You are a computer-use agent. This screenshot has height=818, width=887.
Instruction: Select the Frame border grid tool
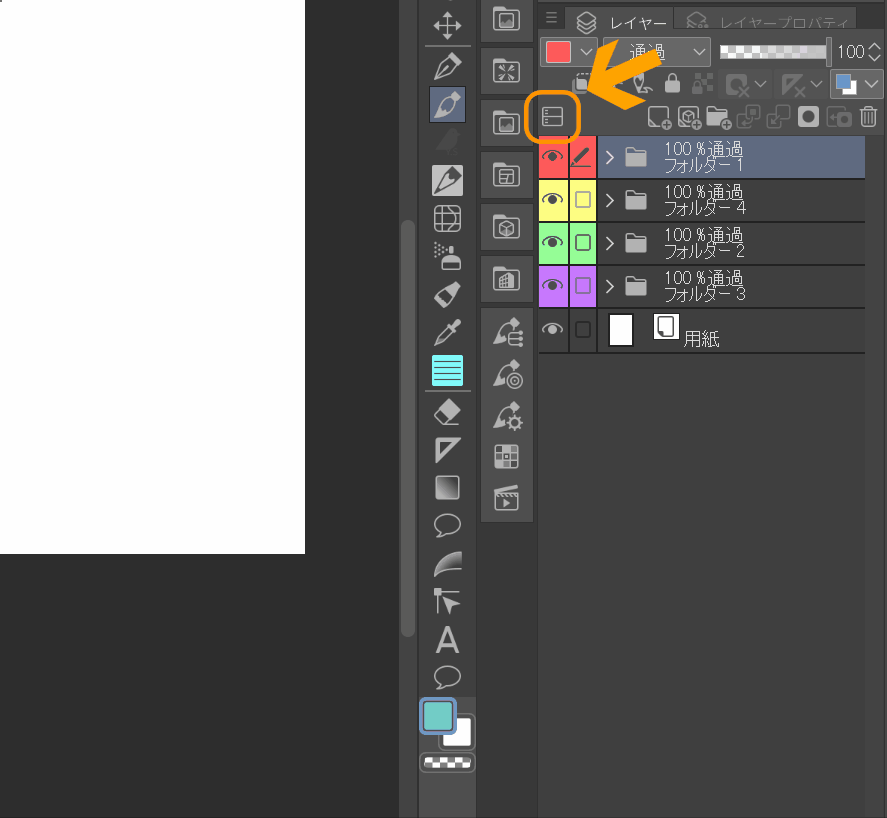click(447, 218)
